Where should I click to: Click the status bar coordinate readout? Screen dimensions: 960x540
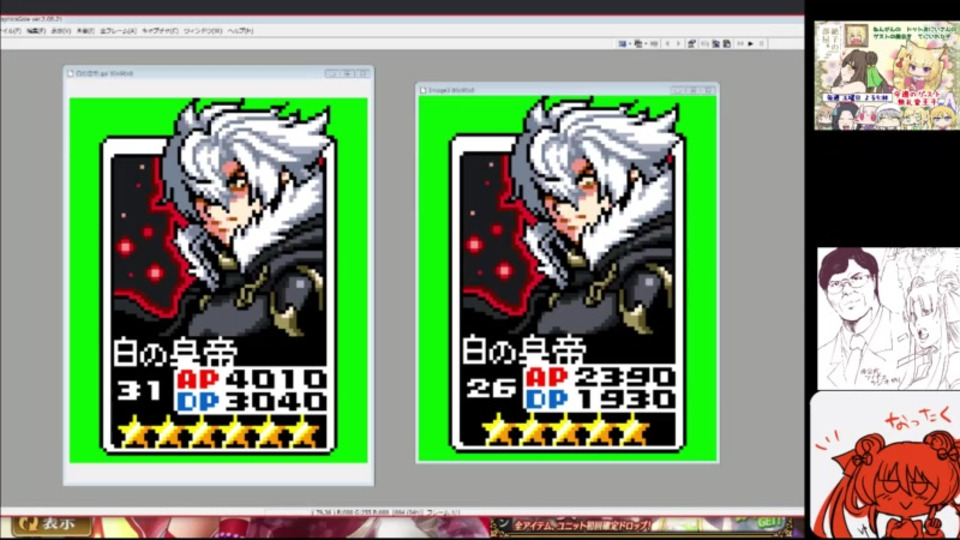349,512
